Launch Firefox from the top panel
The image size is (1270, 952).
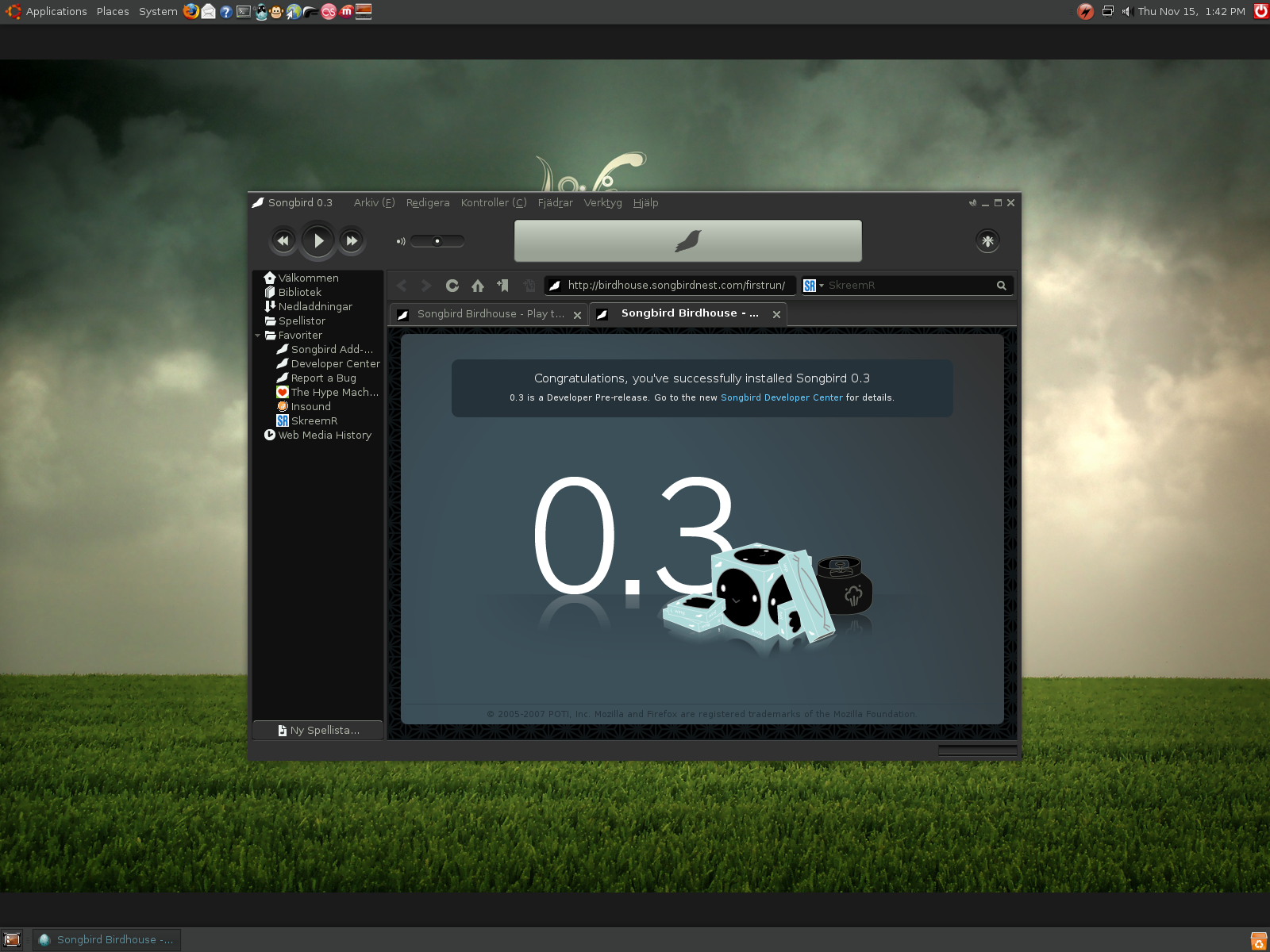coord(191,11)
